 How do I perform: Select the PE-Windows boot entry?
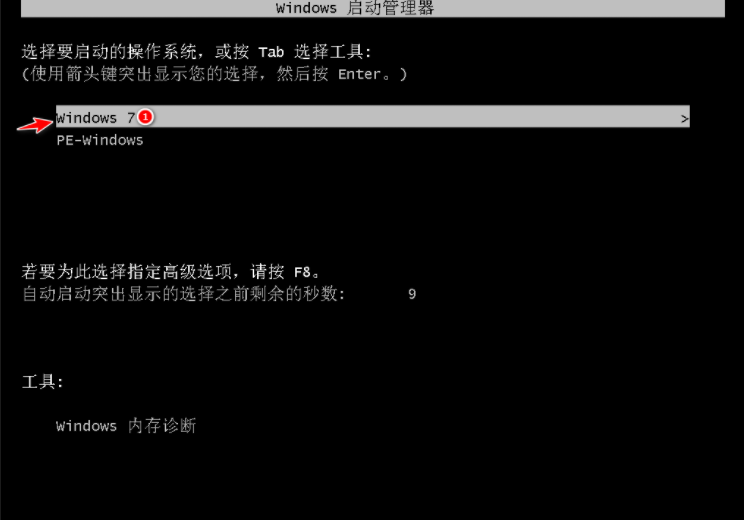(x=100, y=140)
